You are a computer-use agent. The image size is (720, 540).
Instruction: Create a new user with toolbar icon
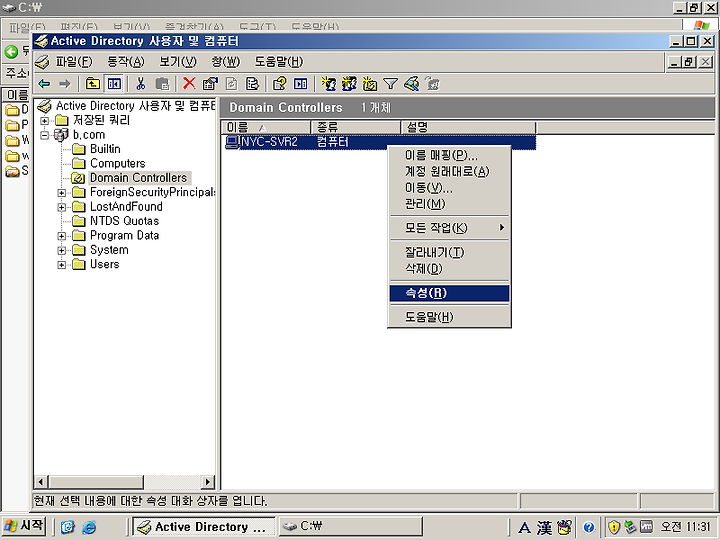(x=328, y=84)
